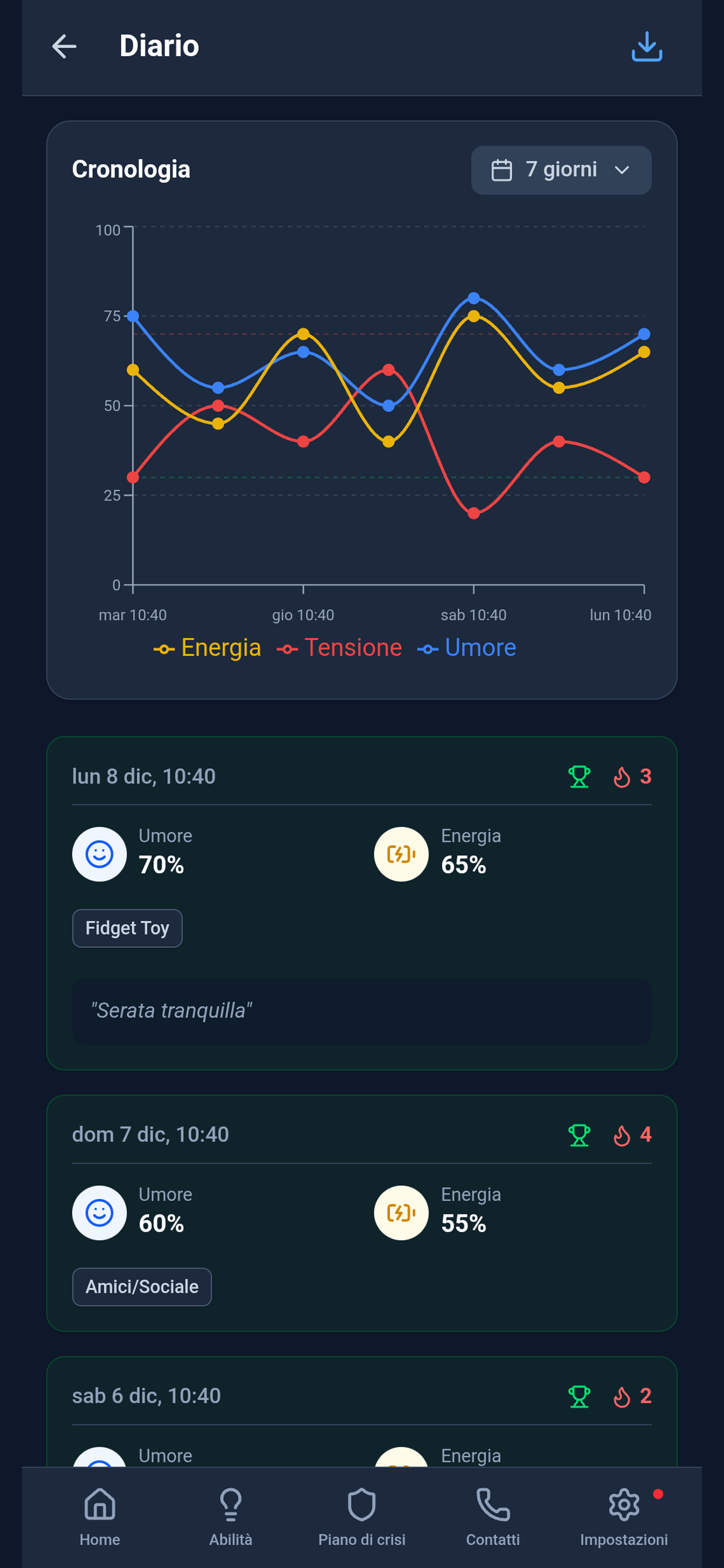Open Impostazioni via the gear icon
The image size is (724, 1568).
coord(623,1503)
